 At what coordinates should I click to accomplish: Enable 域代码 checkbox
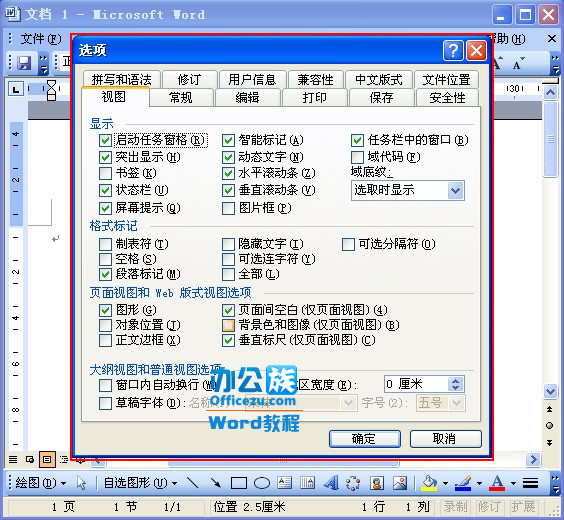tap(357, 157)
